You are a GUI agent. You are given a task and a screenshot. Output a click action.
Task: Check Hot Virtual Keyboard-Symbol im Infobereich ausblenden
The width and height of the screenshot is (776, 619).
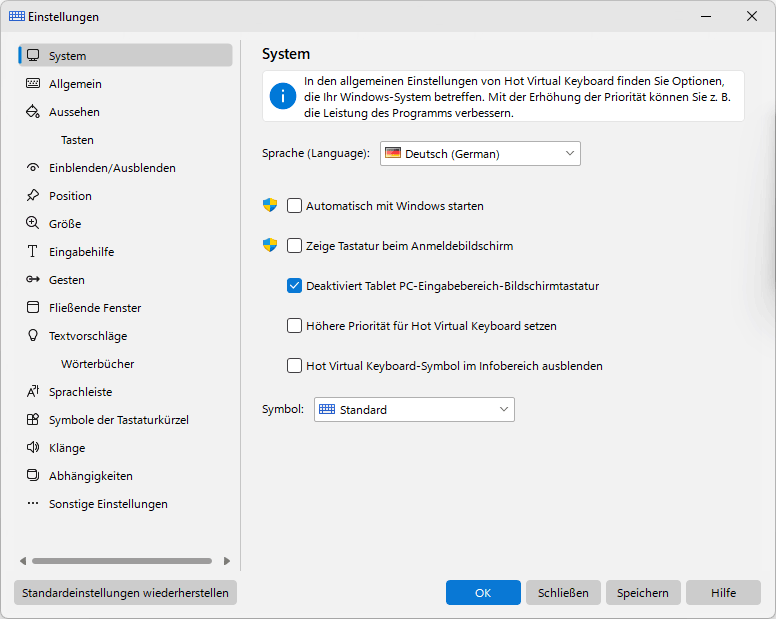[x=294, y=366]
